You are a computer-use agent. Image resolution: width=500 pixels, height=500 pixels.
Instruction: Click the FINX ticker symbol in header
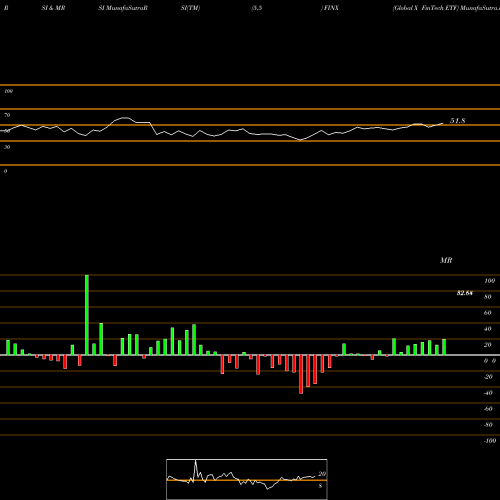coord(331,8)
